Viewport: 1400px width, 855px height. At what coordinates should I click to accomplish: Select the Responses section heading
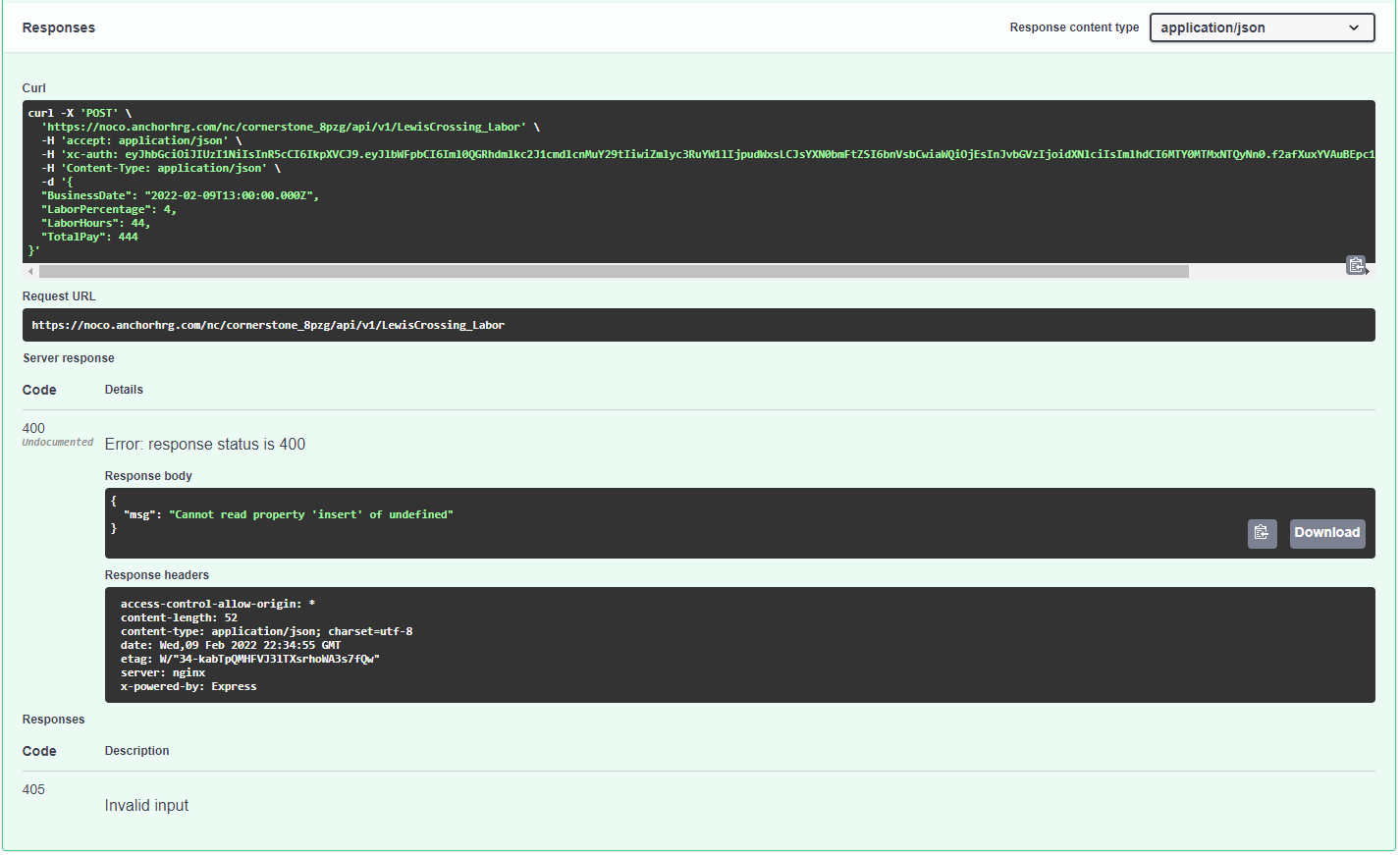[58, 27]
